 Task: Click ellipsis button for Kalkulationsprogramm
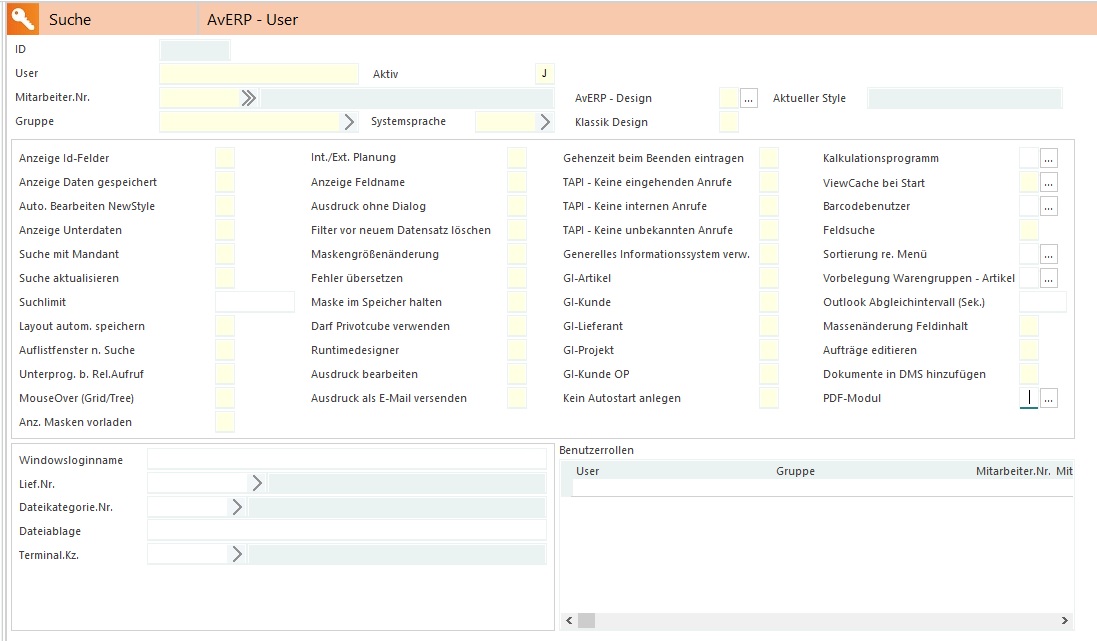(x=1048, y=158)
